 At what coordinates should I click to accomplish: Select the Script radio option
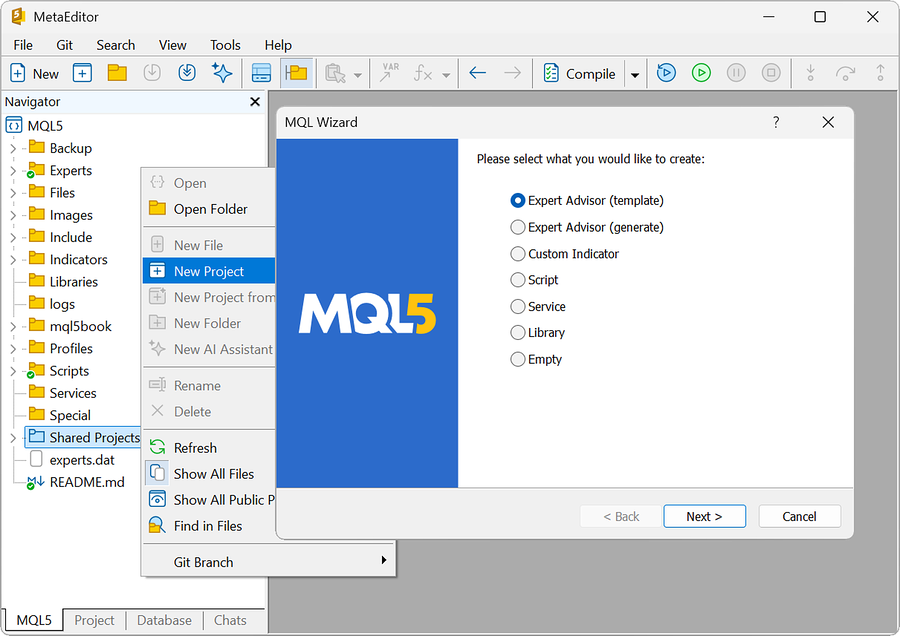(x=534, y=280)
